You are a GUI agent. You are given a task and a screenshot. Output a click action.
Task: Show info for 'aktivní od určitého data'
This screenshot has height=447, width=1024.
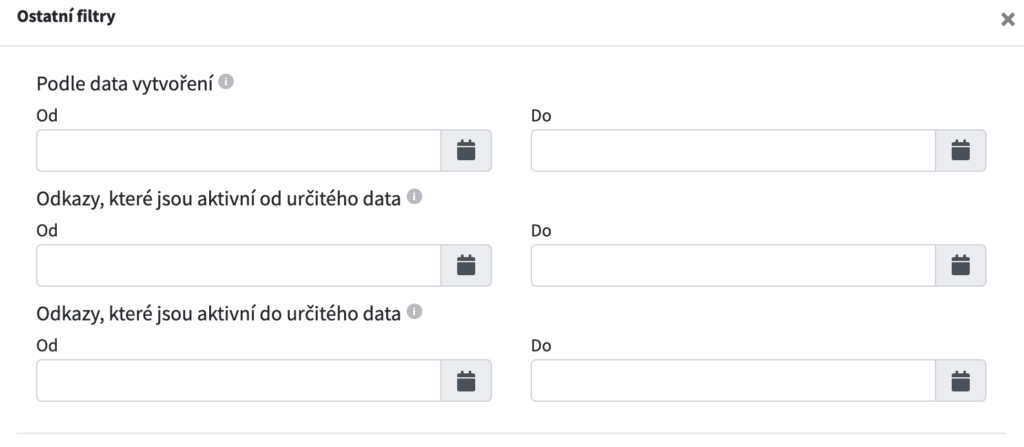[414, 197]
